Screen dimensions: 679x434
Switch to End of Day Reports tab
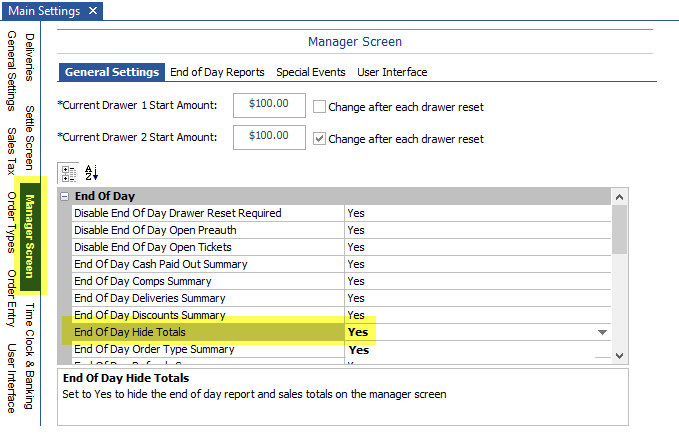pos(217,72)
